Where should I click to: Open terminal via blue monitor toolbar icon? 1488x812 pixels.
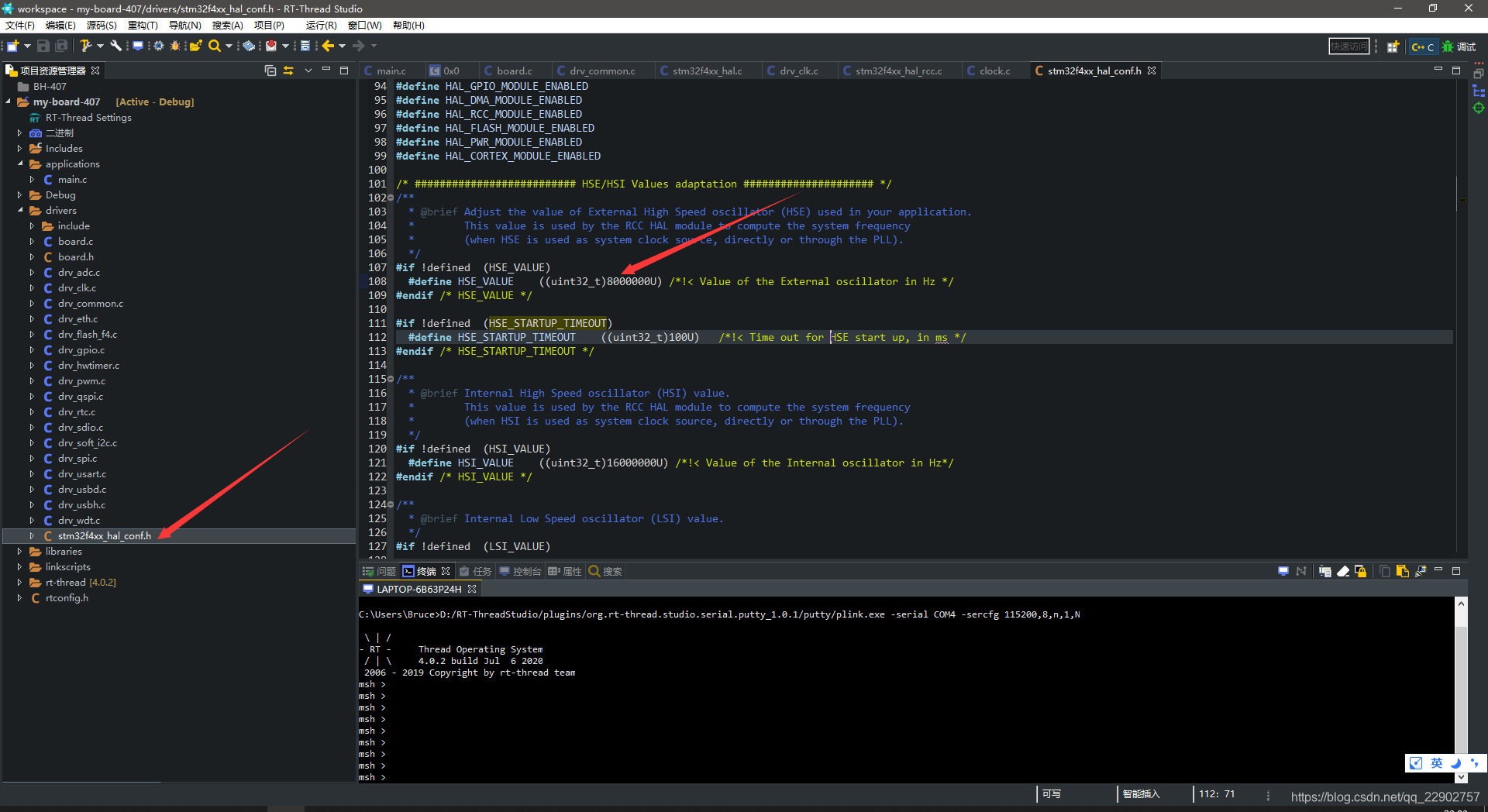pos(138,46)
